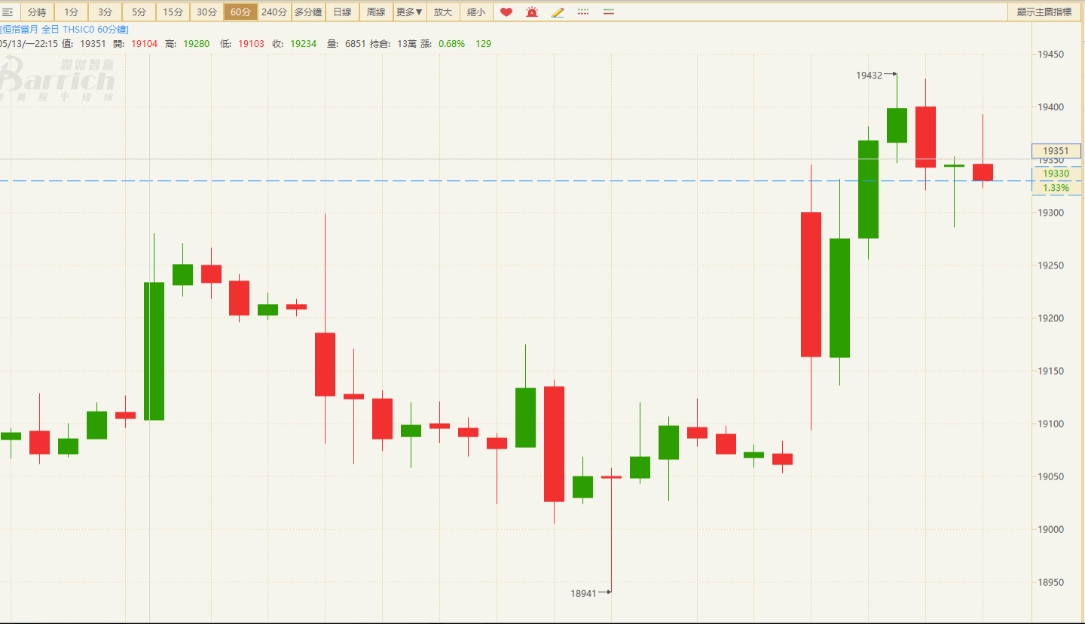Switch to the 分時 intraday view
This screenshot has height=624, width=1085.
pyautogui.click(x=37, y=12)
